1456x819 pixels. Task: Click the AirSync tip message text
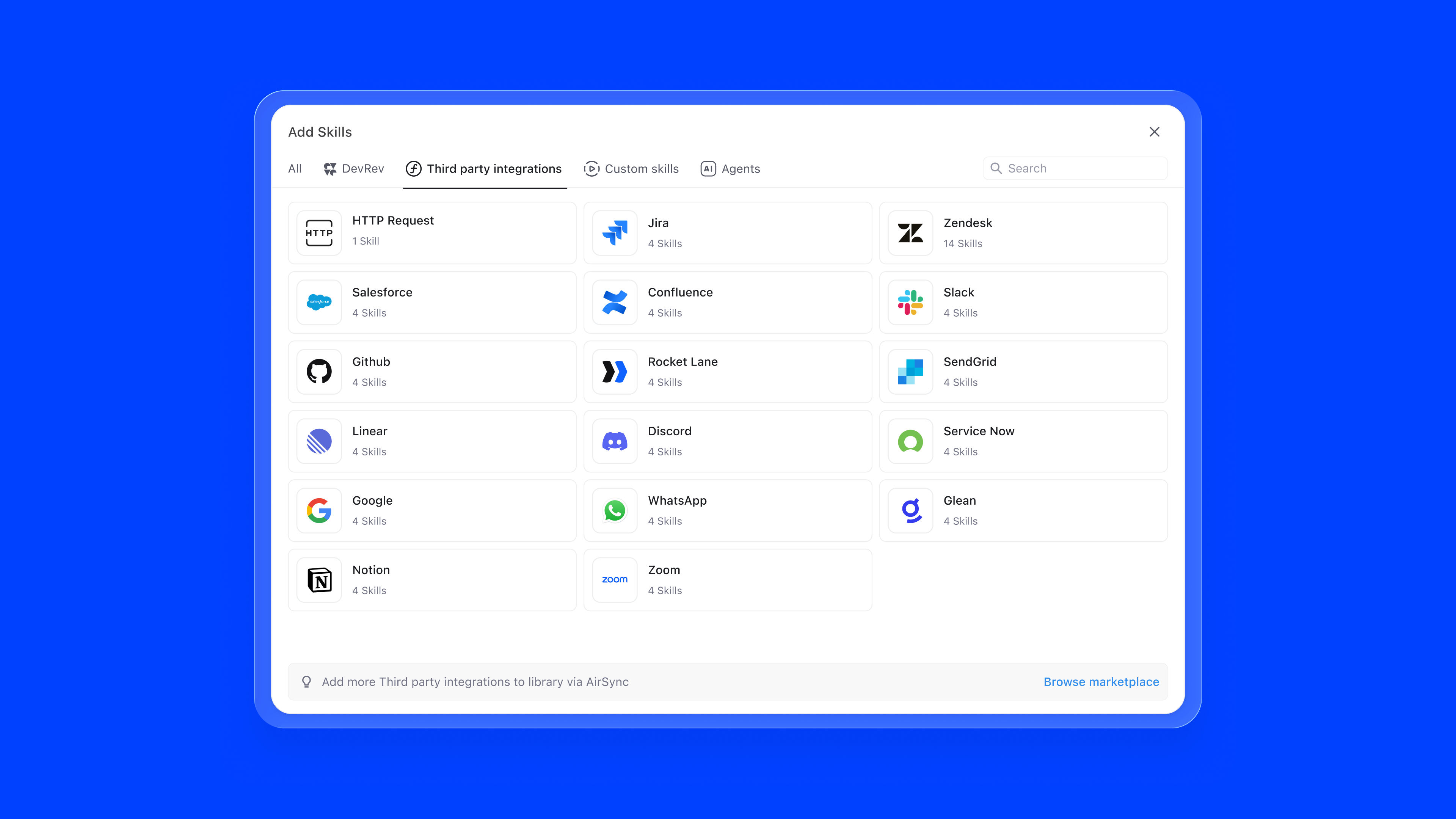coord(475,682)
